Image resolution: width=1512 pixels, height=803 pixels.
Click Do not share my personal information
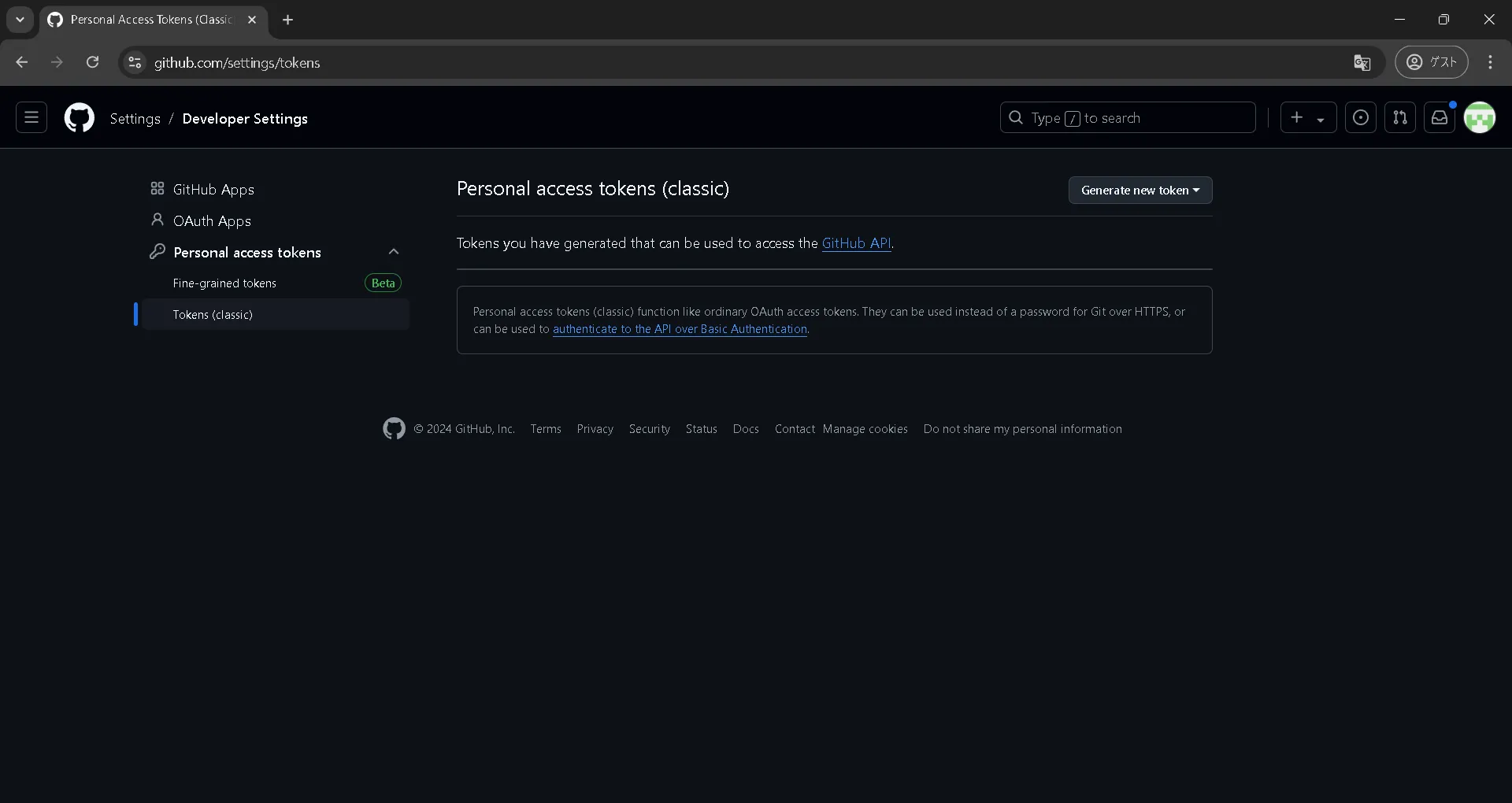(x=1022, y=429)
